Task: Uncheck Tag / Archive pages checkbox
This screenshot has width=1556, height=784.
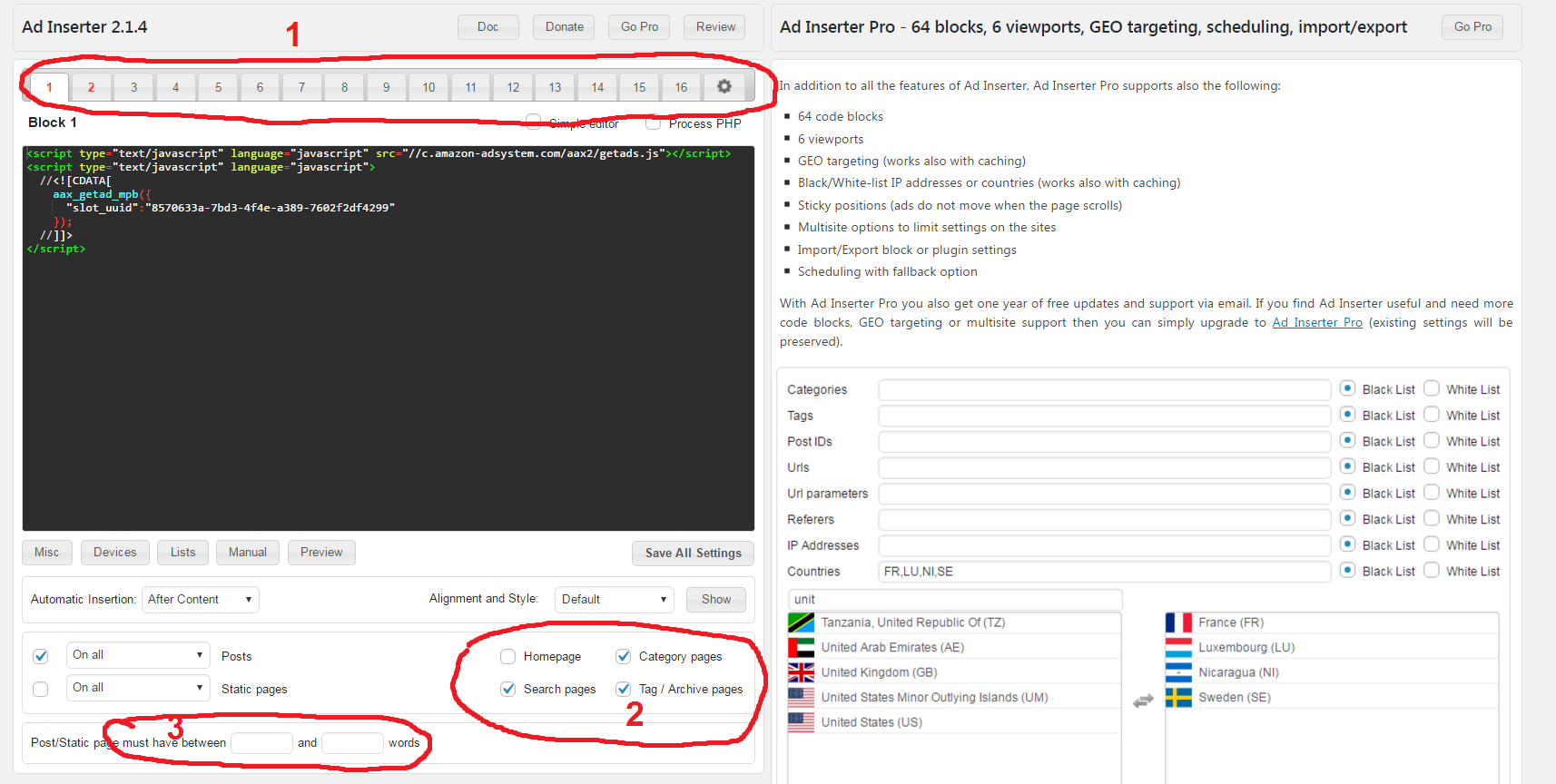Action: [x=624, y=689]
